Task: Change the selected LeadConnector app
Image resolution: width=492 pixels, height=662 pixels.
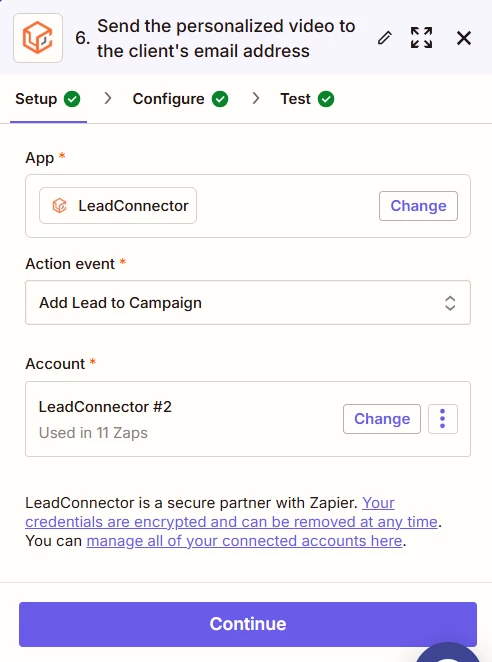Action: (418, 206)
